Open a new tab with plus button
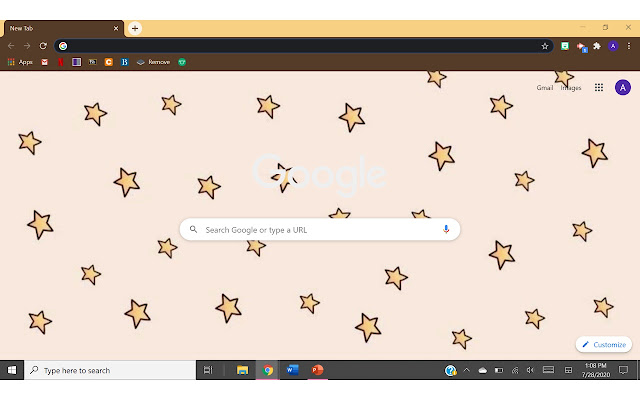This screenshot has height=400, width=640. [x=135, y=29]
